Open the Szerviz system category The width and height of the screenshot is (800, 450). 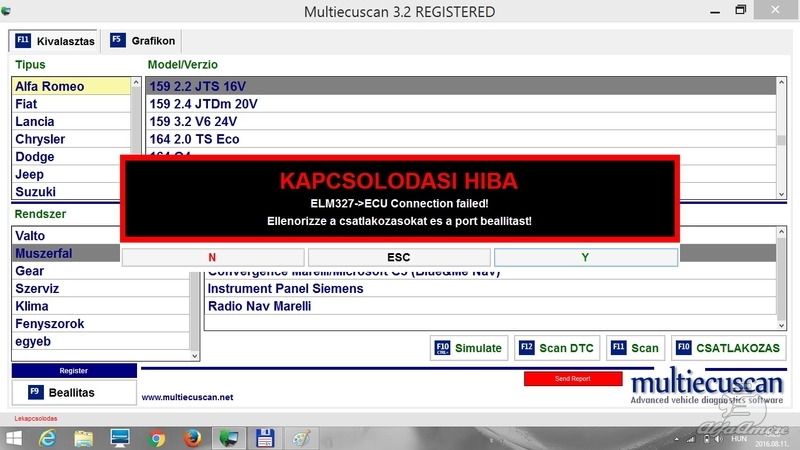coord(101,289)
